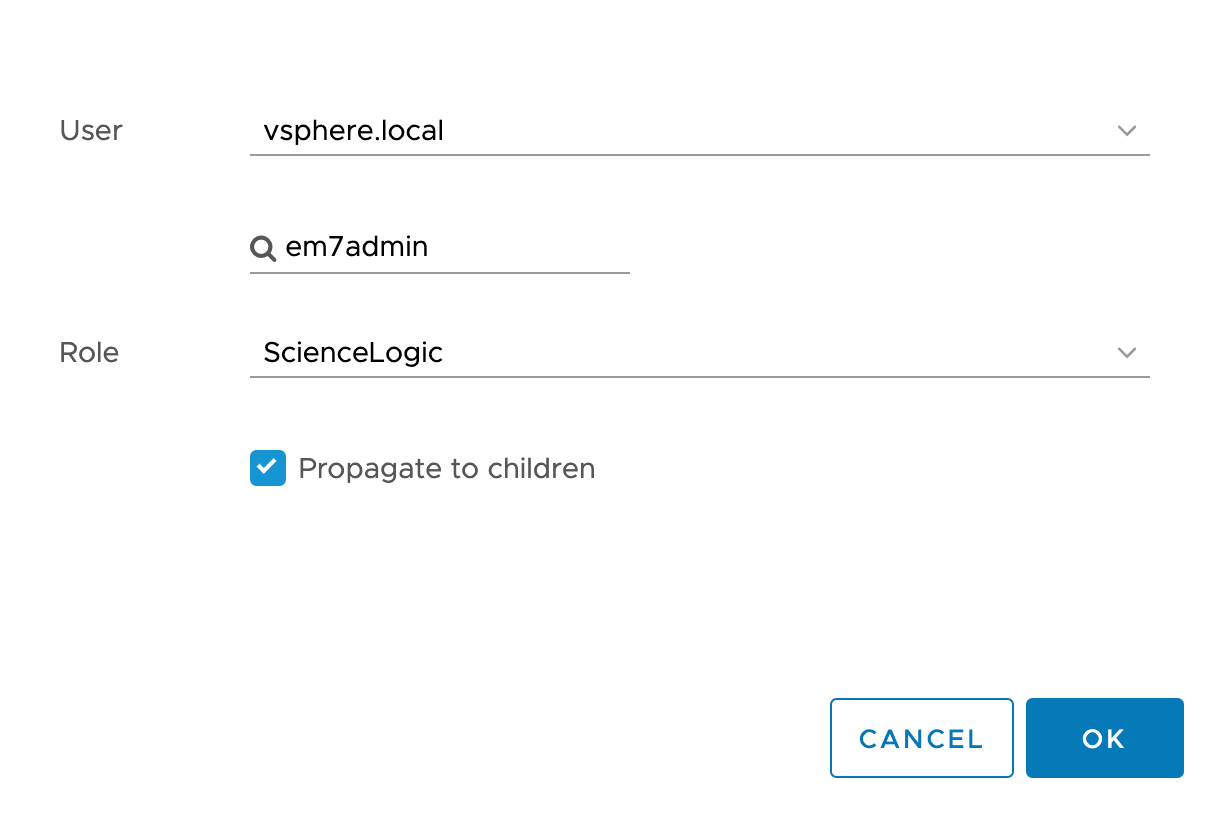Click the magnifier search icon
The height and width of the screenshot is (814, 1232).
point(263,248)
